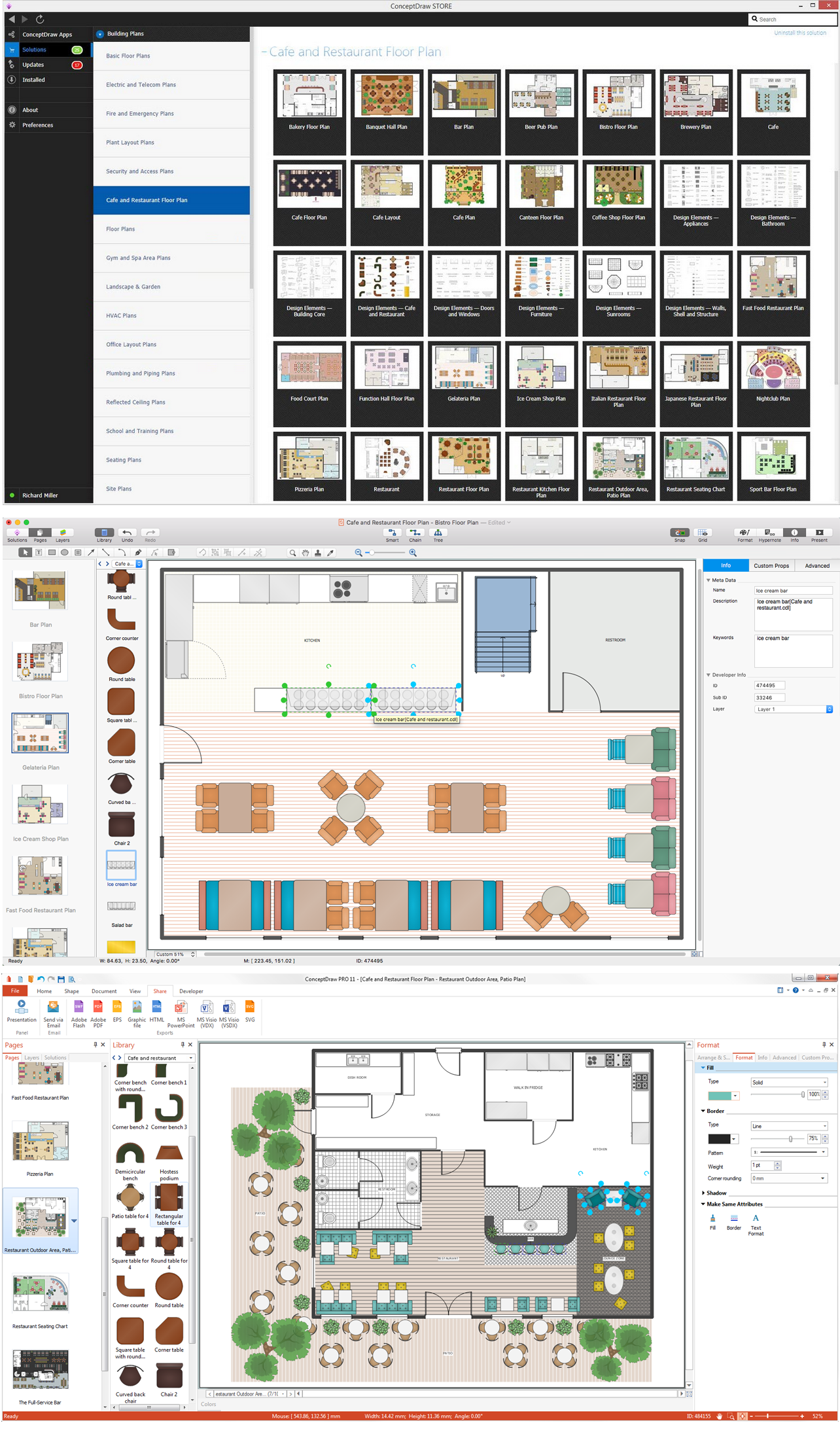Click the zoom in magnifier icon
This screenshot has width=840, height=1455.
click(x=413, y=553)
